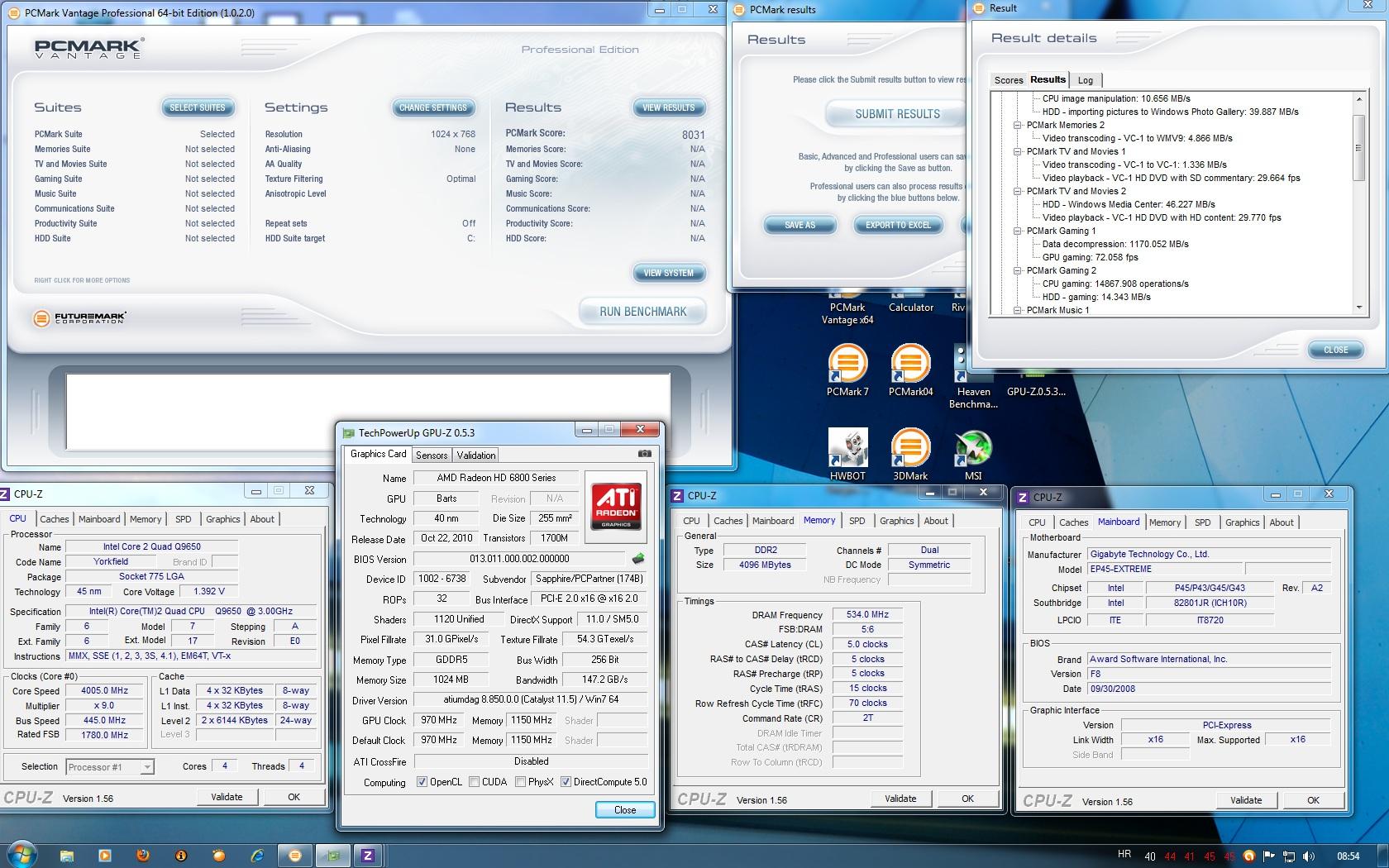Click Validate in the CPU-Z Mainboard window
Screen dimensions: 1389x868
[x=1246, y=800]
